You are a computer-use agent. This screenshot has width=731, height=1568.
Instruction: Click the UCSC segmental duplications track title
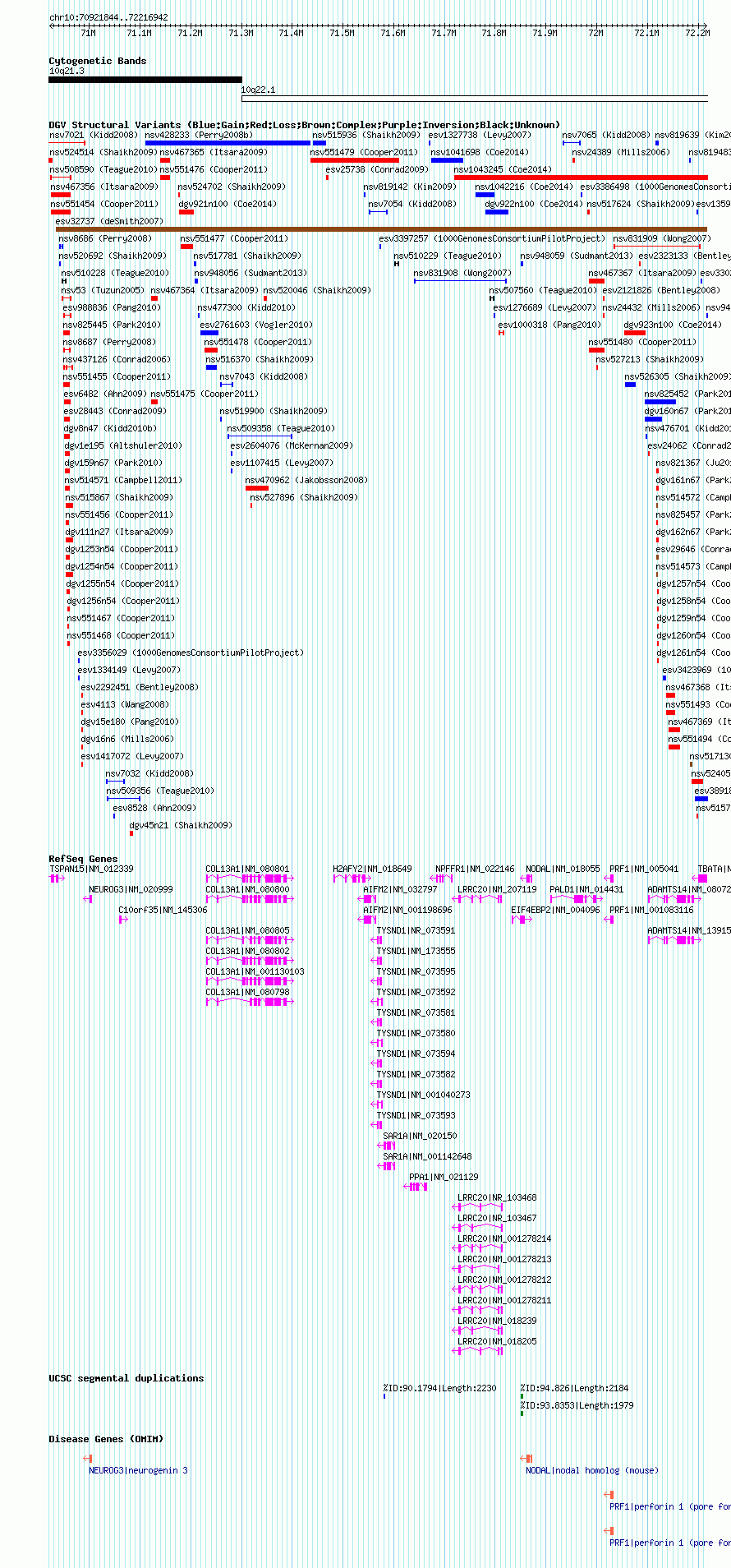click(126, 1378)
